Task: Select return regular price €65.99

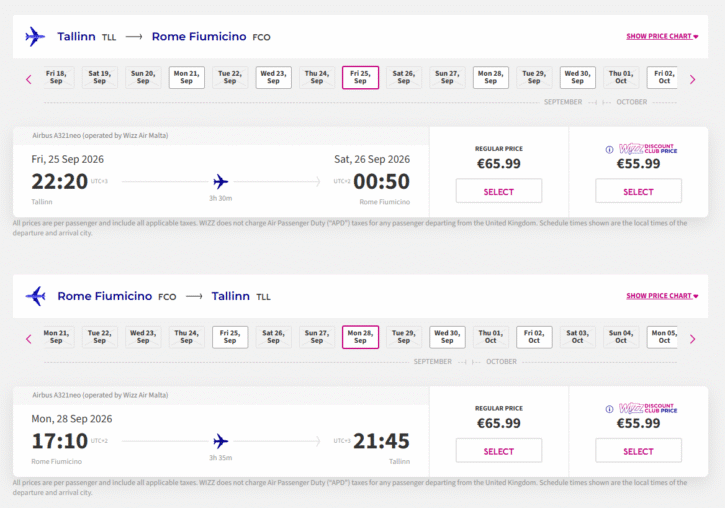Action: point(498,451)
